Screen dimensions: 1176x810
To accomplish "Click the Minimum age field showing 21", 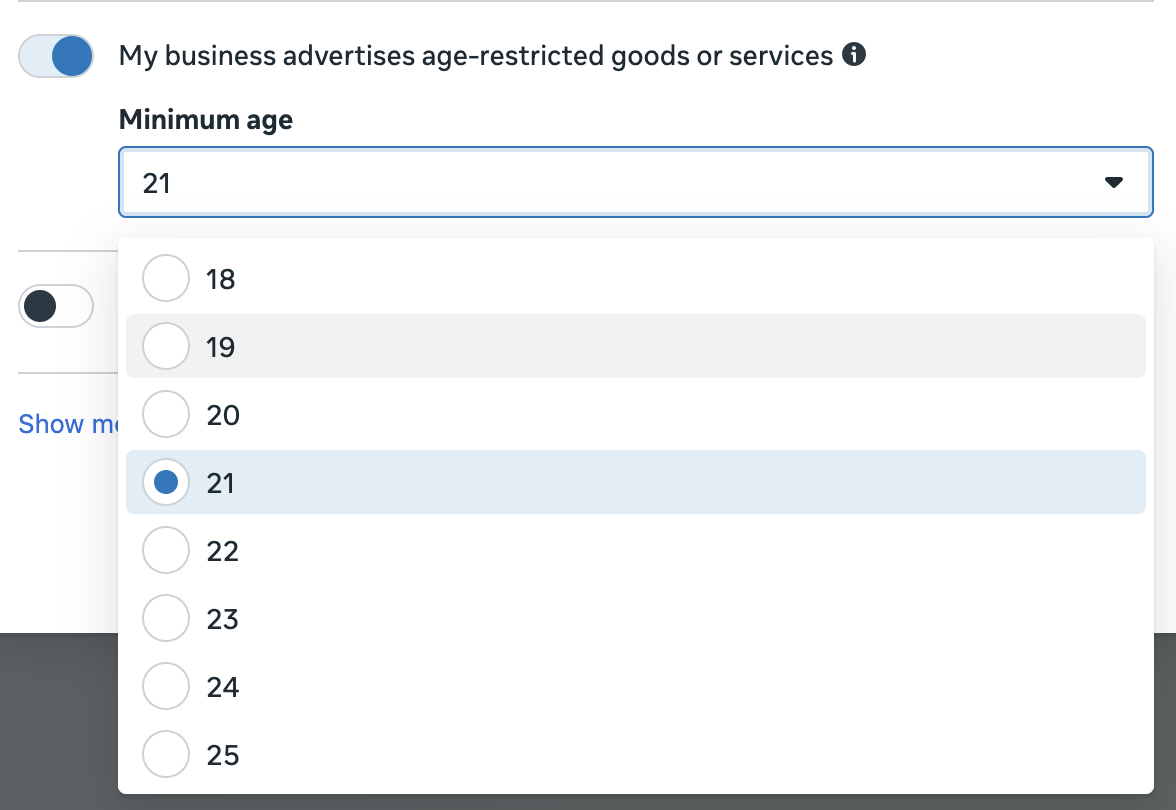I will (600, 183).
